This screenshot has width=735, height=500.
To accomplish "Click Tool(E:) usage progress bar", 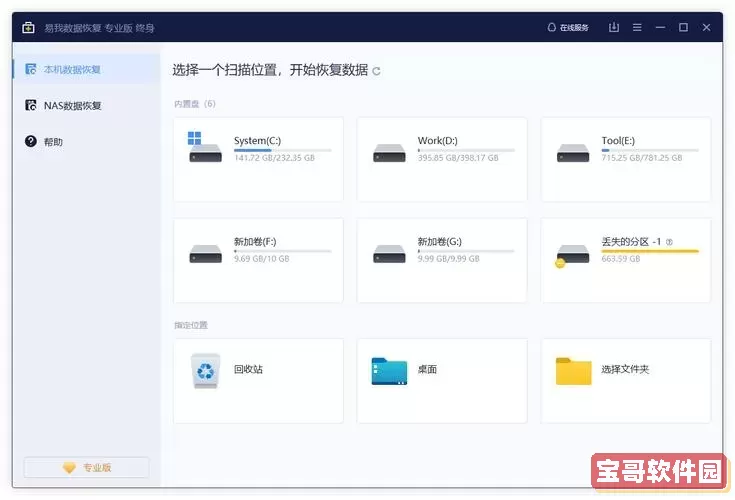I will coord(650,150).
